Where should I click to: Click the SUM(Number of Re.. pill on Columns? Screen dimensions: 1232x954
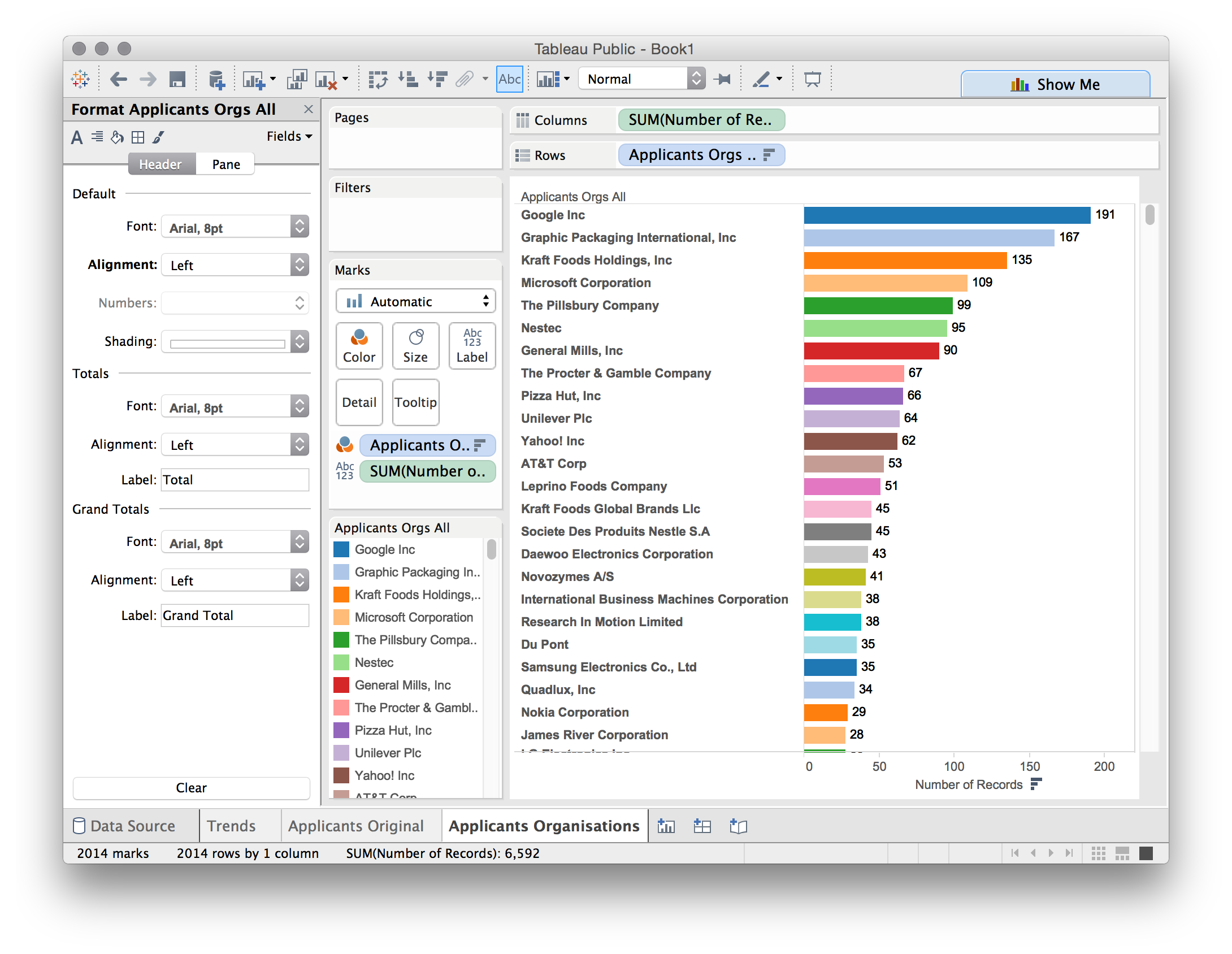coord(701,120)
